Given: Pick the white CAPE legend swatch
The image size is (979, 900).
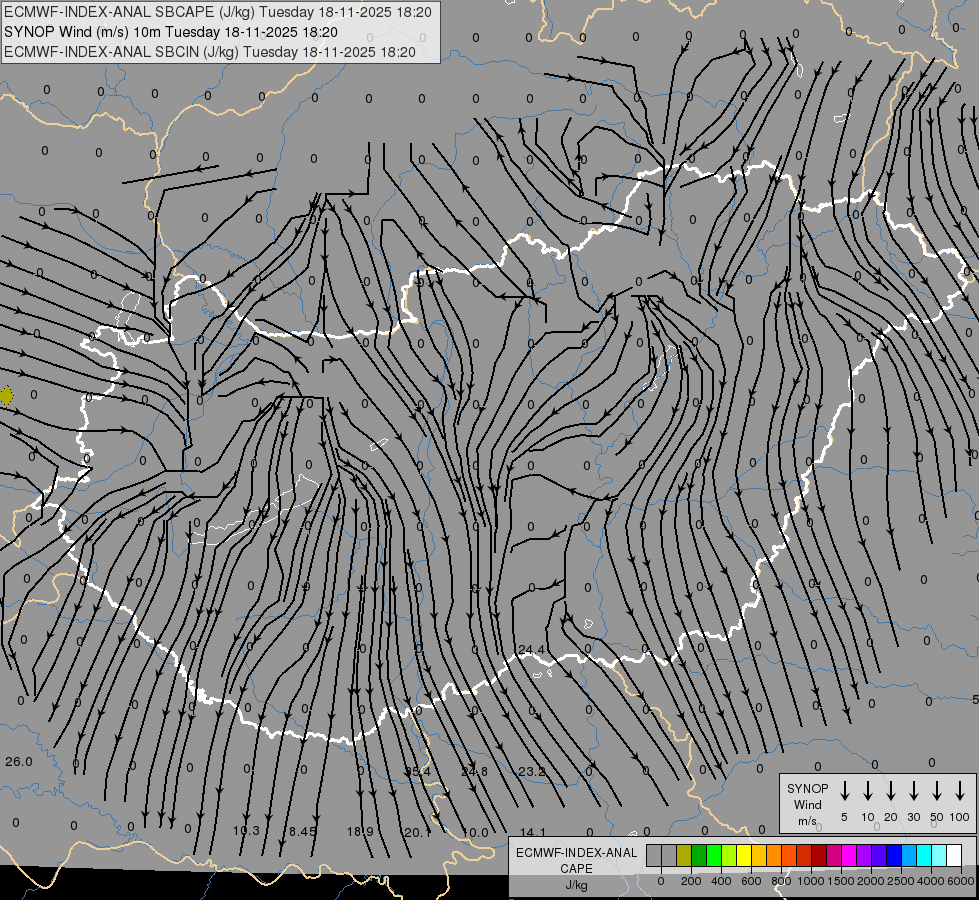Looking at the screenshot, I should tap(955, 855).
